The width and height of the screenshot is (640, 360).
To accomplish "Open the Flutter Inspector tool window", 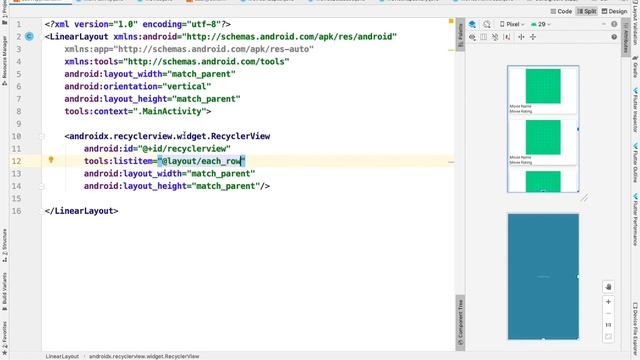I will coord(635,109).
